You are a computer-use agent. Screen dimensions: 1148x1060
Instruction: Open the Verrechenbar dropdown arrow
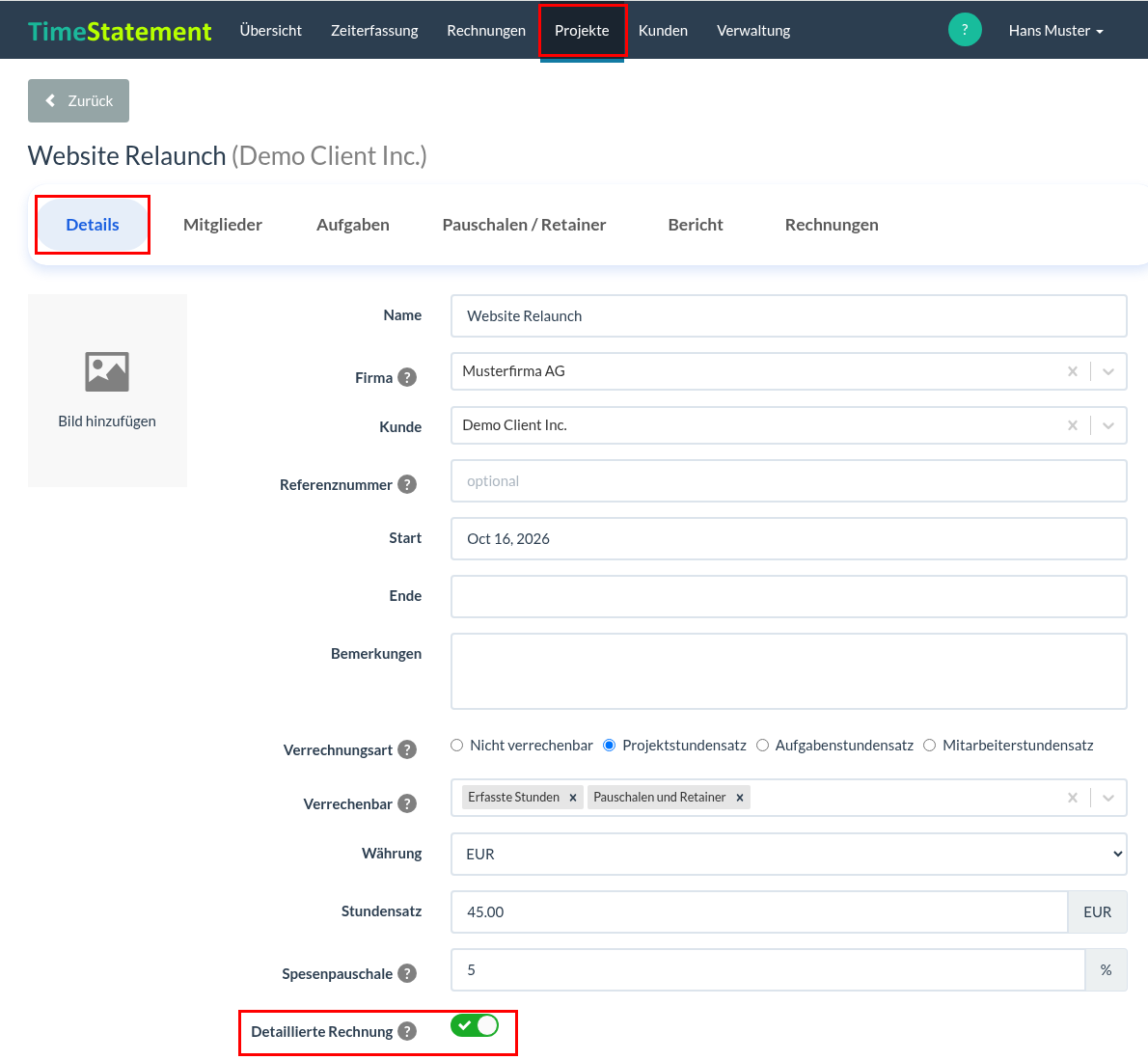pyautogui.click(x=1108, y=798)
